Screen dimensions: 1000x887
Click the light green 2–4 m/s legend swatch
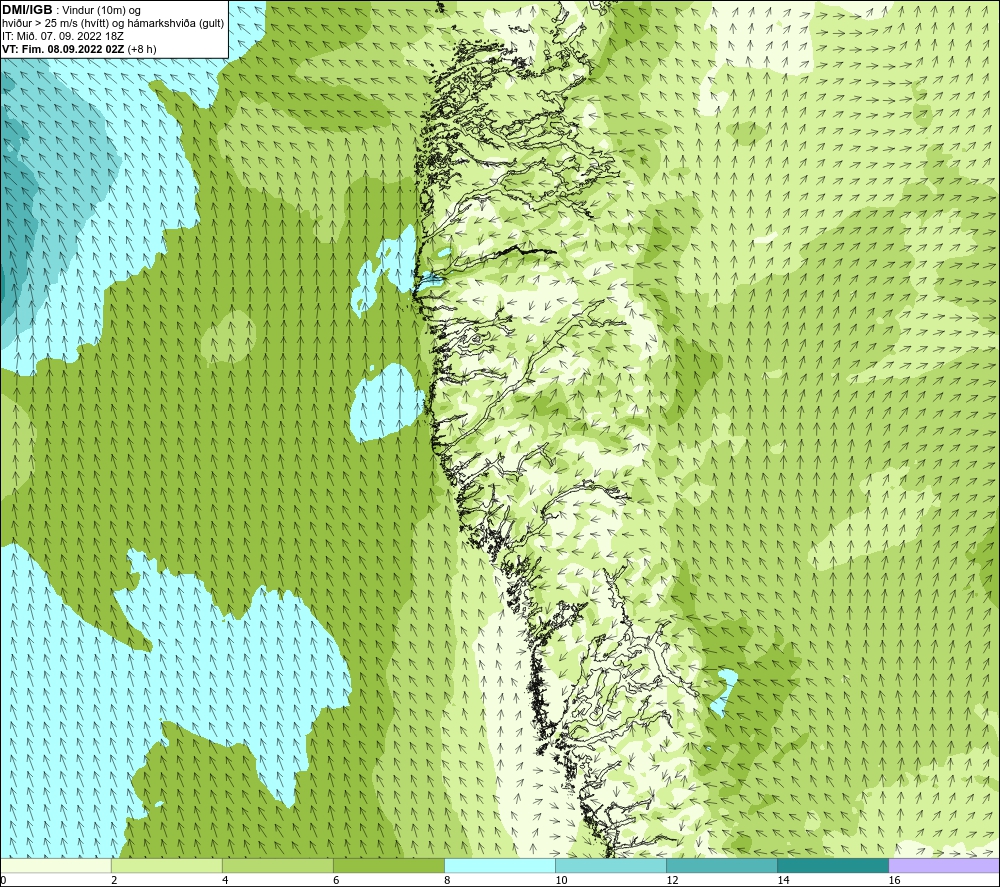[166, 865]
